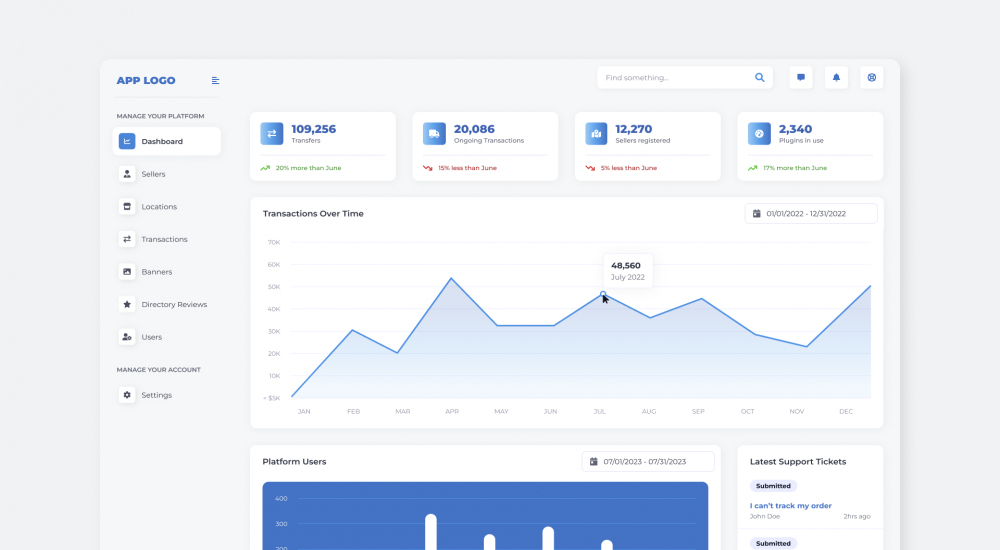Open Platform Users date range picker
Image resolution: width=1000 pixels, height=550 pixels.
[648, 461]
